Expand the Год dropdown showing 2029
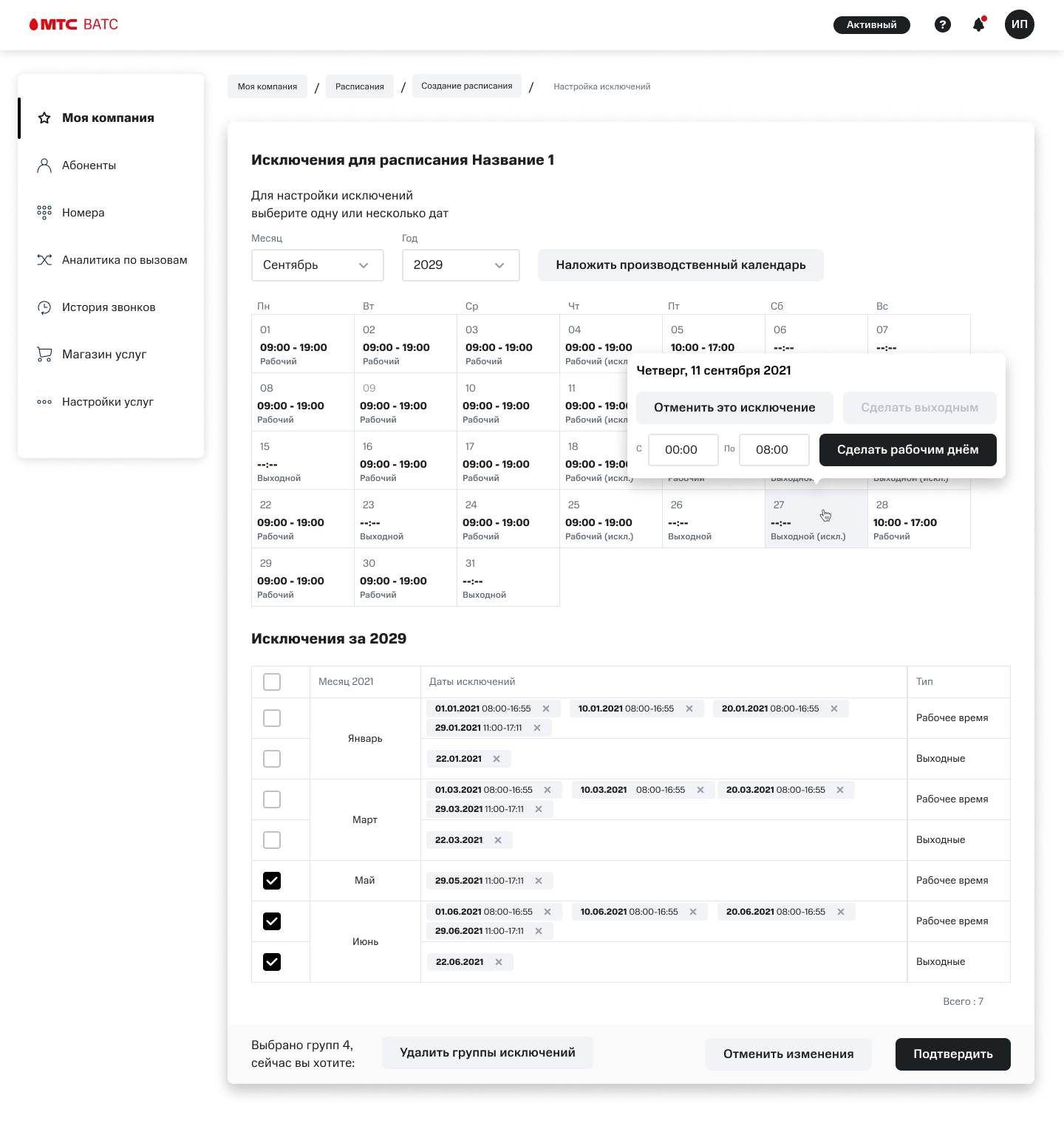 [x=460, y=265]
